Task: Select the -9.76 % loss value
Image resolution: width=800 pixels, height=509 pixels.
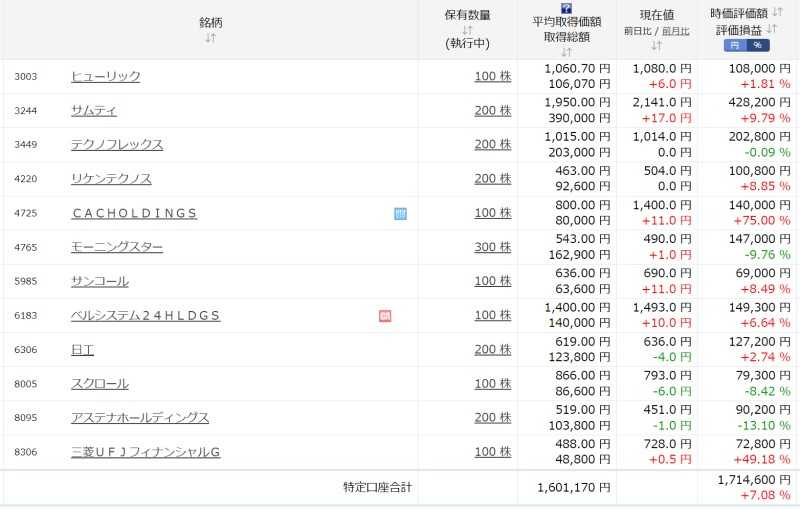Action: (767, 254)
